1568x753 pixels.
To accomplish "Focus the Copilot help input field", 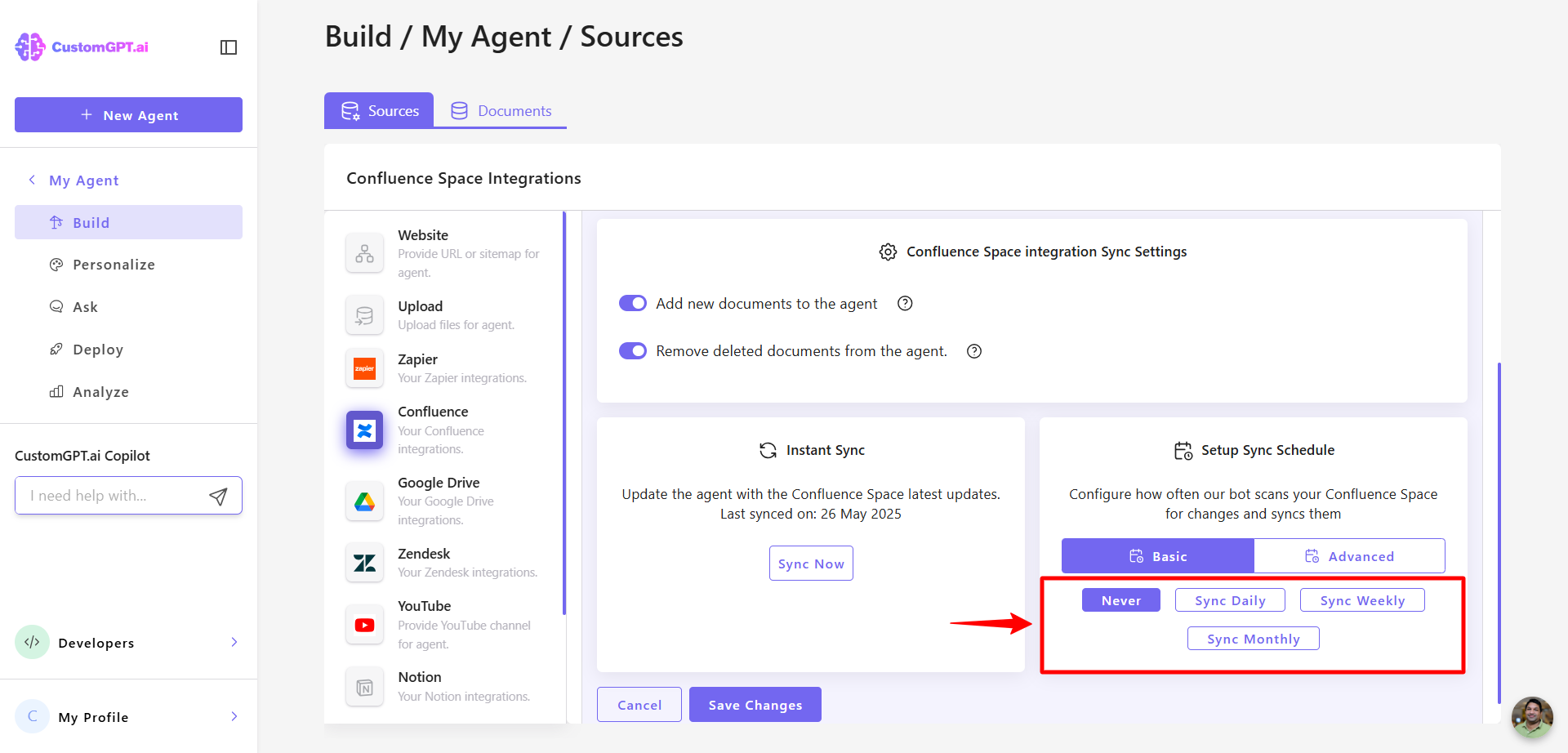I will 128,496.
